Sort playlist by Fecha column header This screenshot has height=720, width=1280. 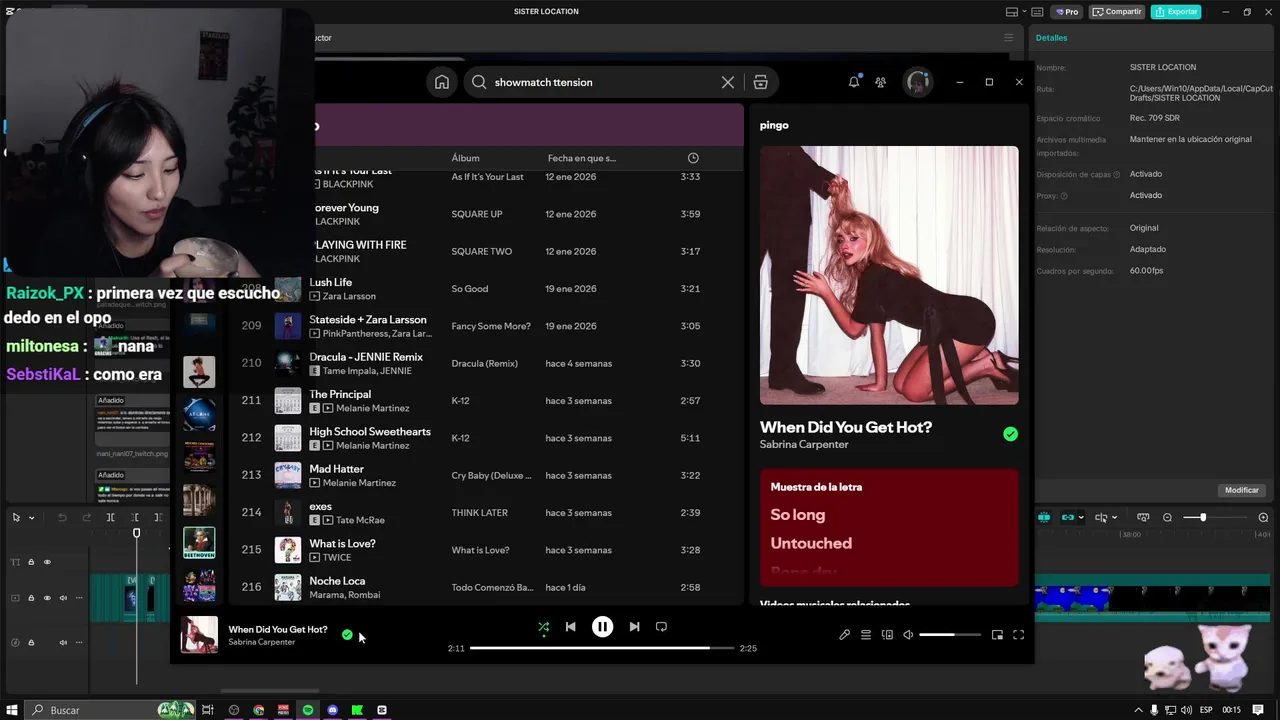point(582,158)
